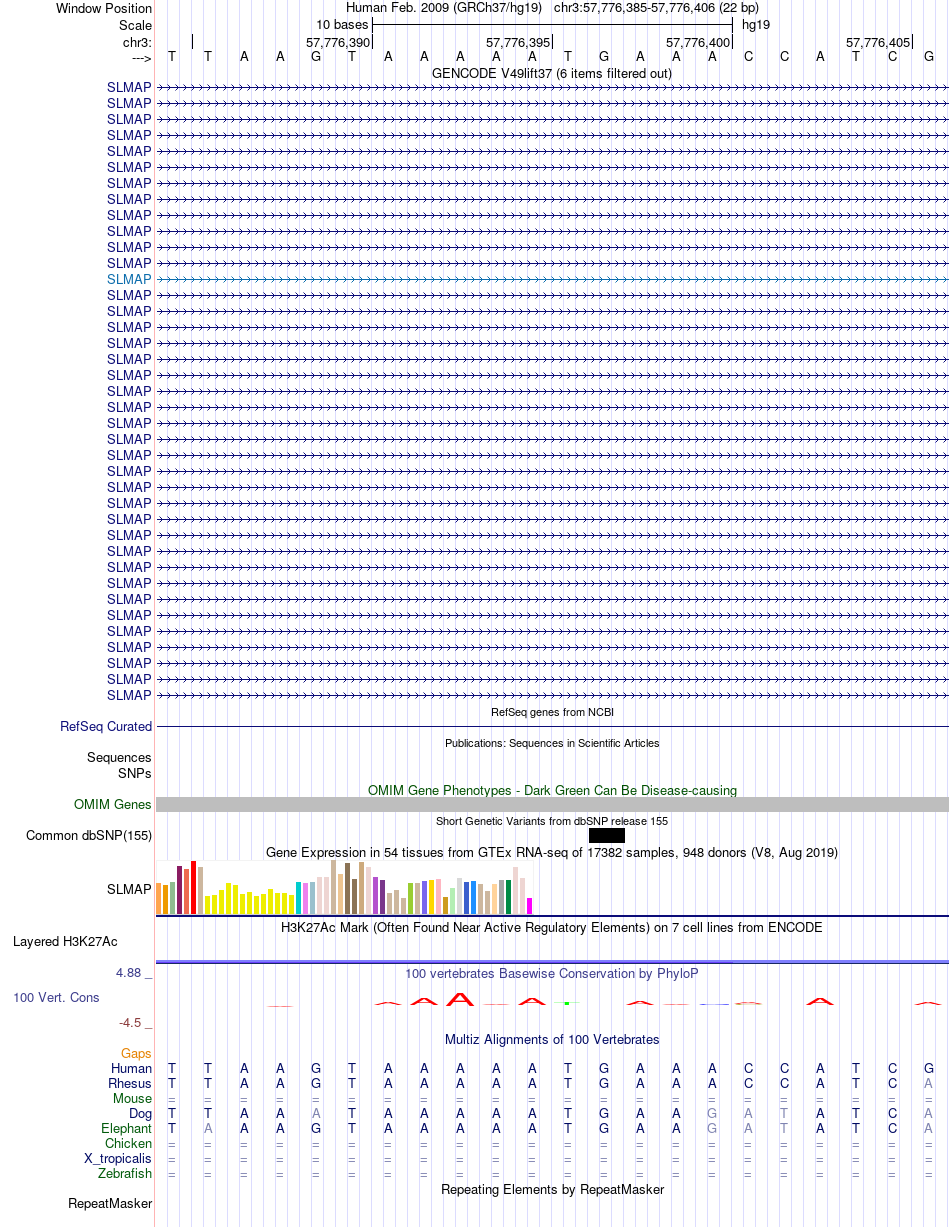The image size is (950, 1227).
Task: Open the 100 vertebrates PhyloP conservation title
Action: (552, 973)
